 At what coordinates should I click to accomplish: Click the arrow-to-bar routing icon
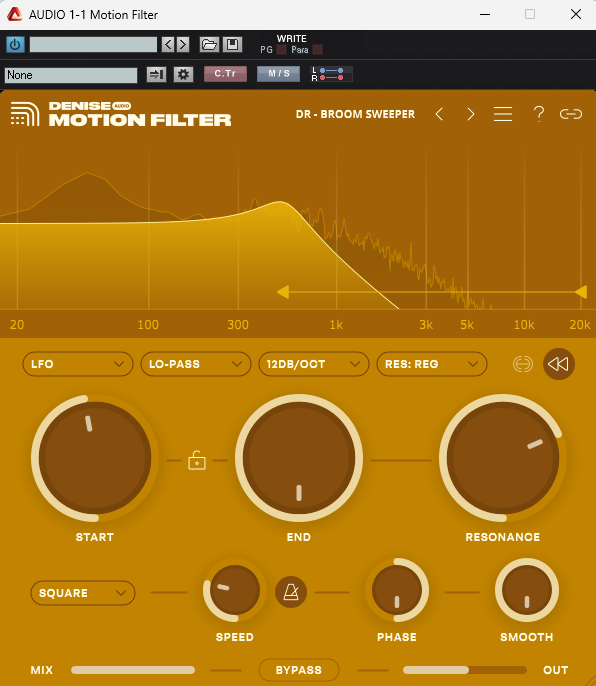point(156,74)
